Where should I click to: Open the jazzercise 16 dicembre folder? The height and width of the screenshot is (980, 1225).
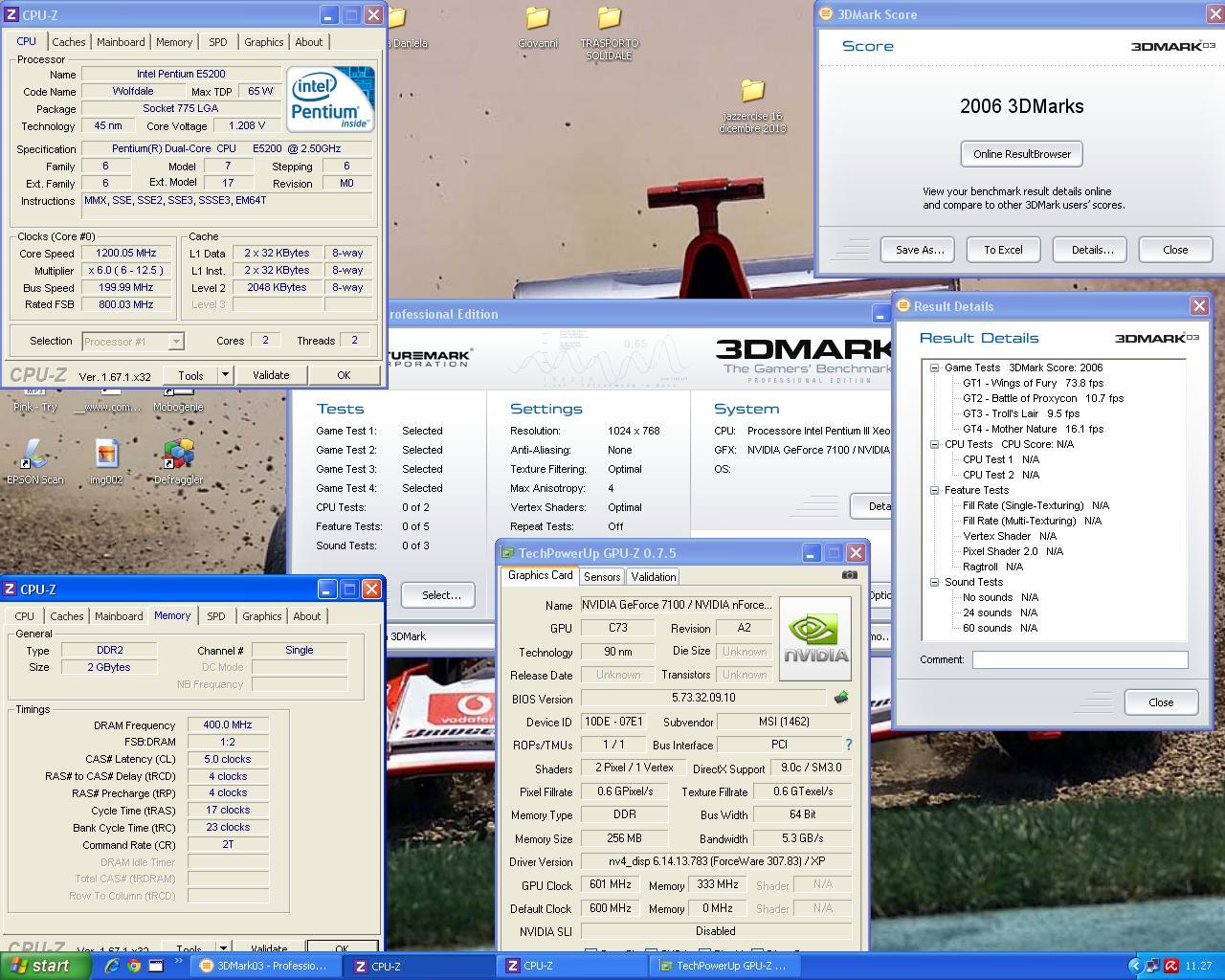[753, 106]
